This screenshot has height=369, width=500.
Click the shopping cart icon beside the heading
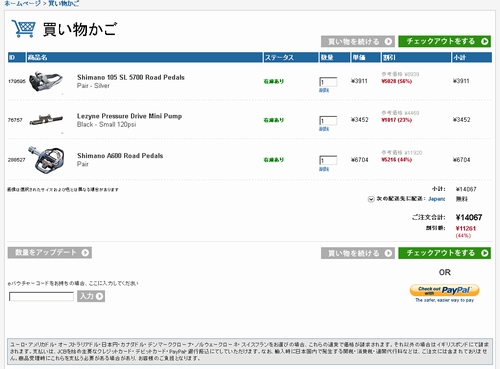coord(23,29)
